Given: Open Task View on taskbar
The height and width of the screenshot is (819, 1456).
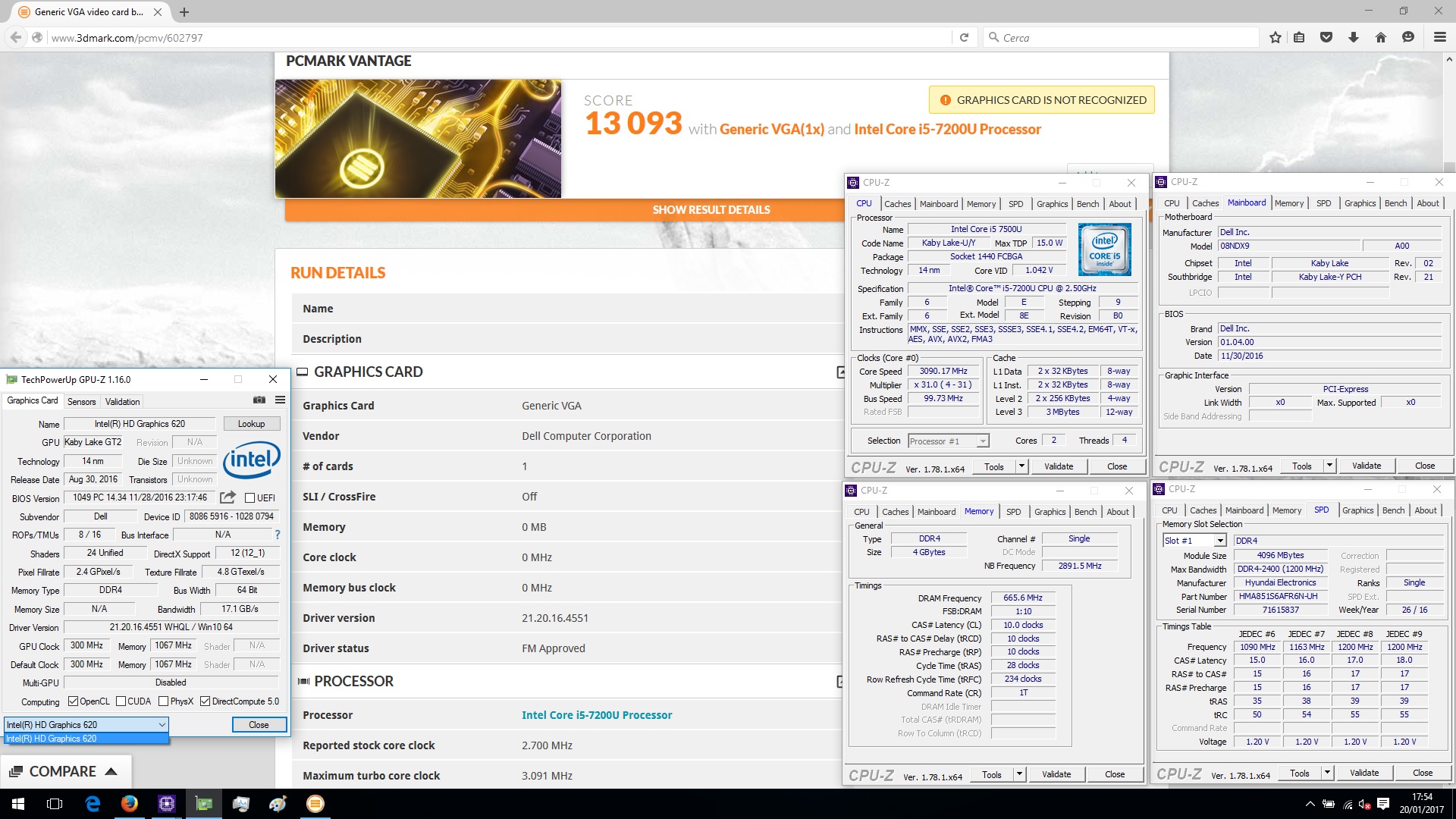Looking at the screenshot, I should click(55, 804).
